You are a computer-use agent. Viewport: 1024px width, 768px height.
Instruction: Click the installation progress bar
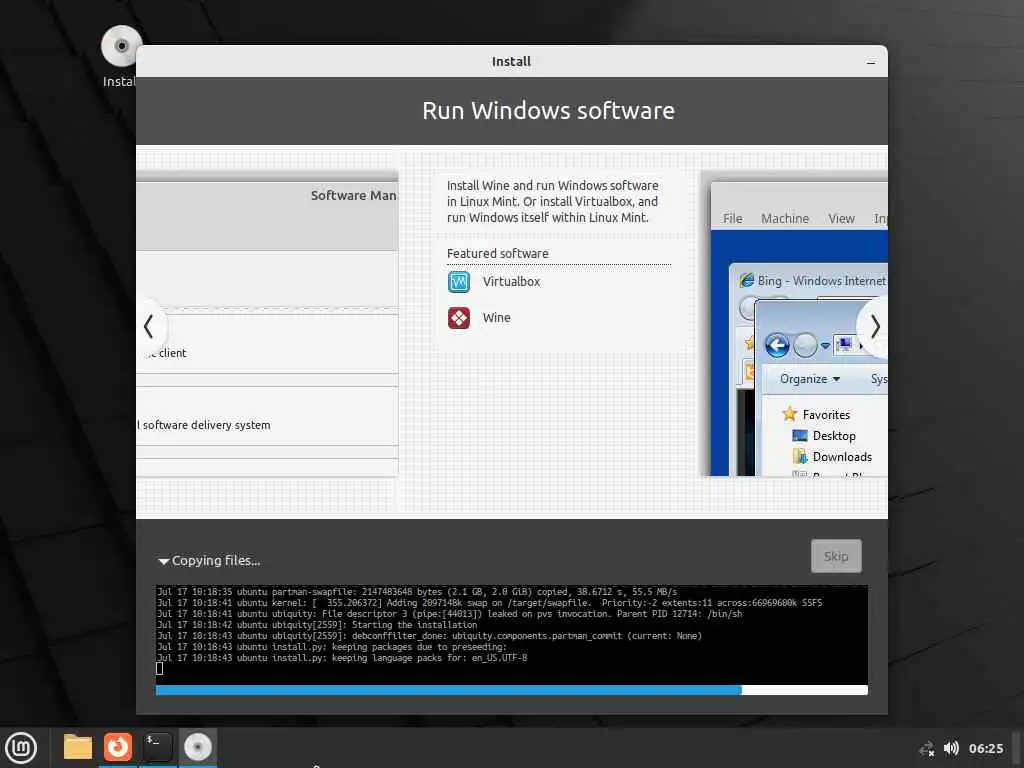click(x=511, y=690)
